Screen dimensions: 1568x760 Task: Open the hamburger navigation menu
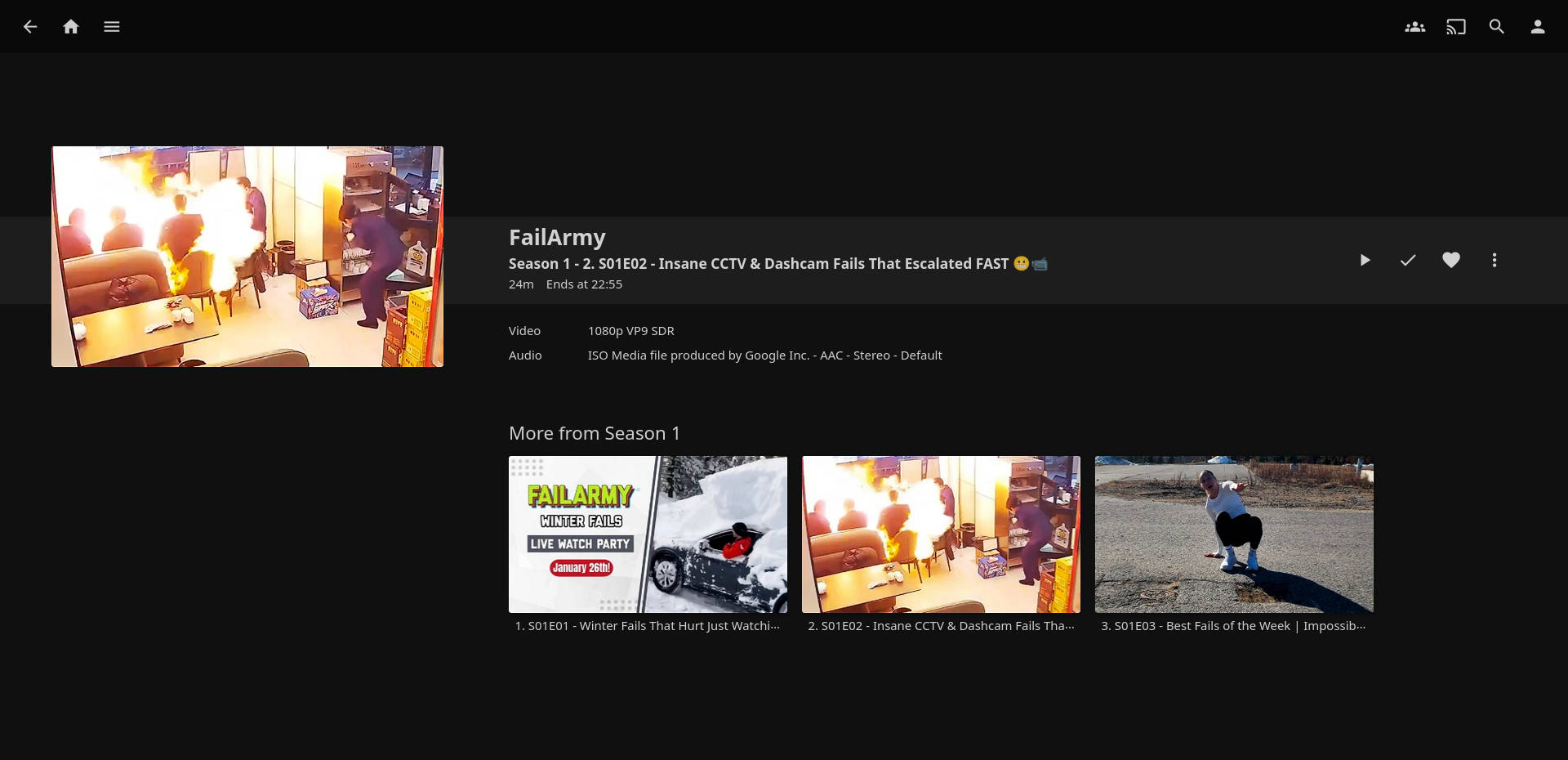(x=112, y=27)
